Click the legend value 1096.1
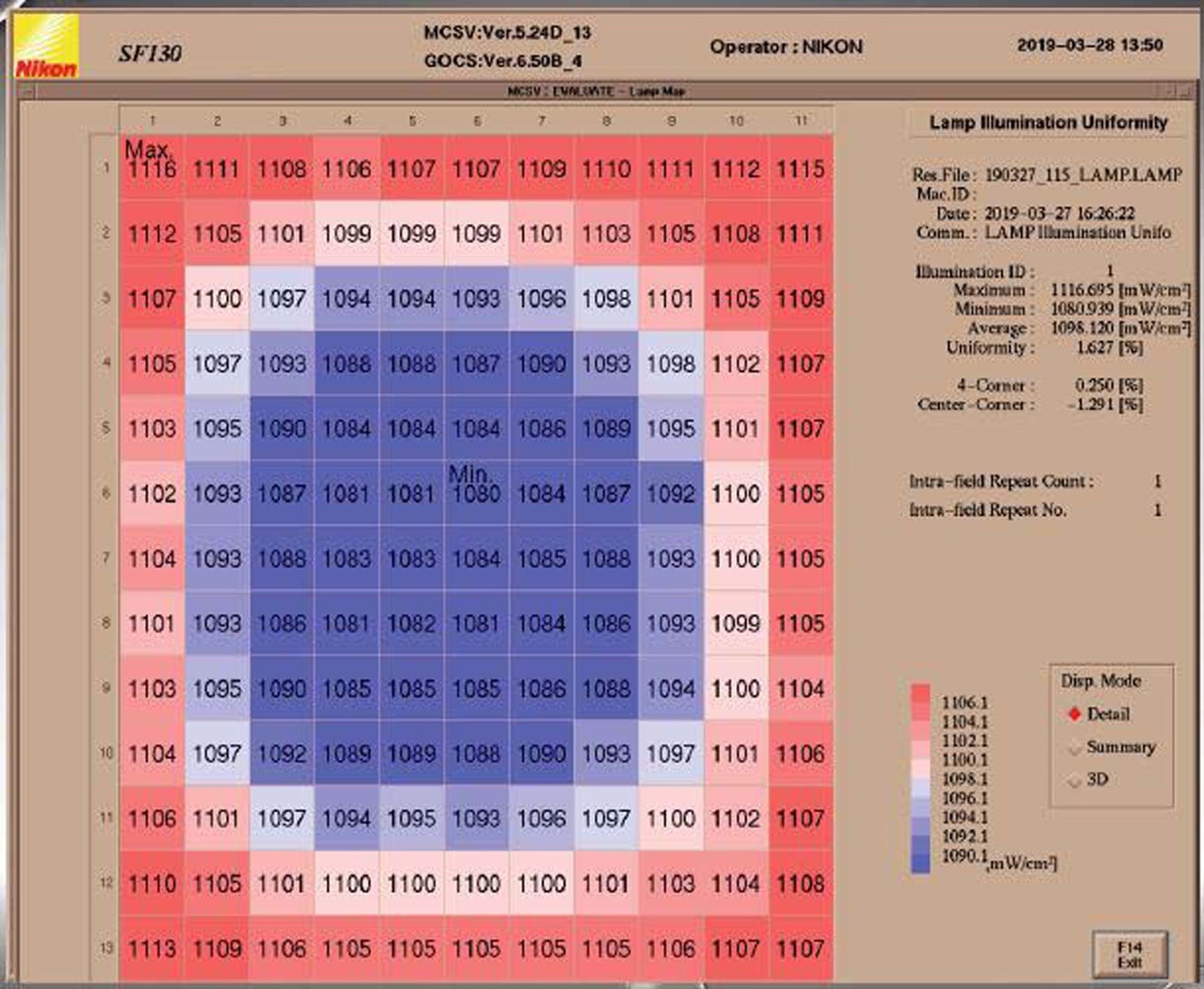The image size is (1204, 989). [x=964, y=798]
